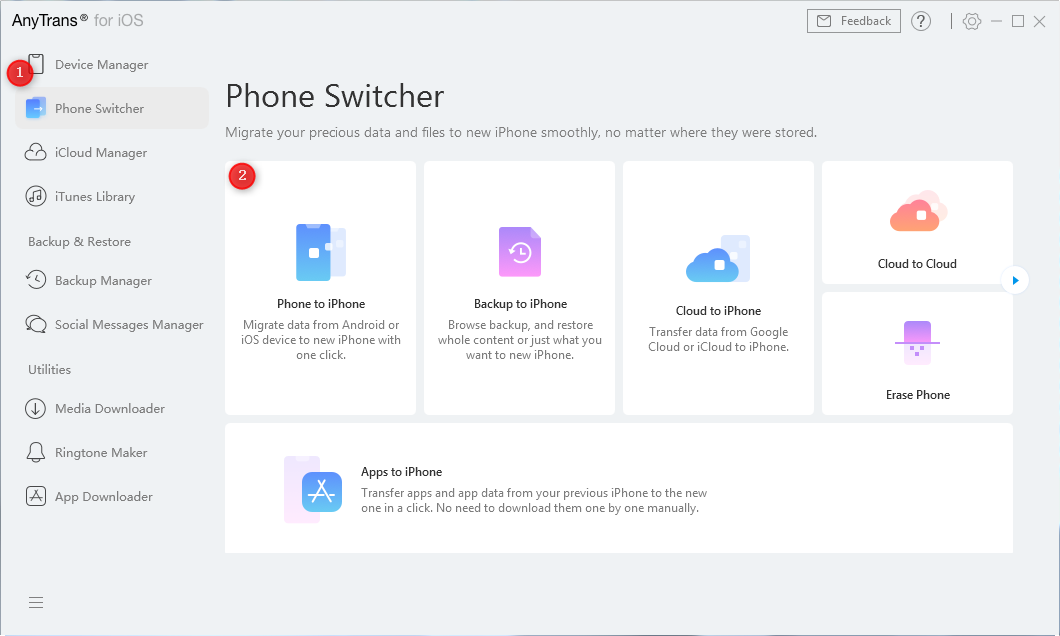This screenshot has height=636, width=1060.
Task: Click the Feedback button
Action: 853,20
